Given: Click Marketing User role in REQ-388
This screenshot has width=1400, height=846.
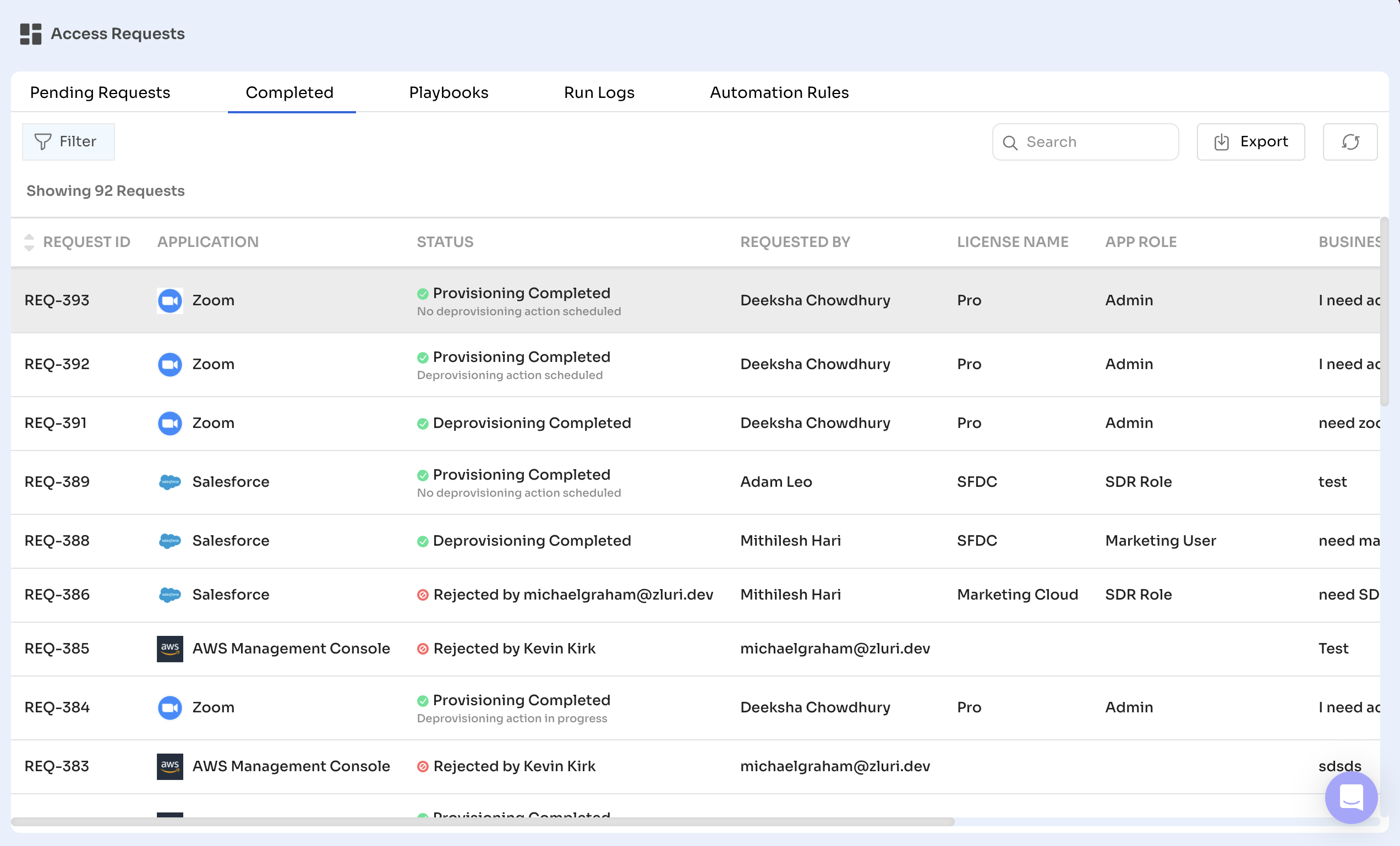Looking at the screenshot, I should 1160,541.
